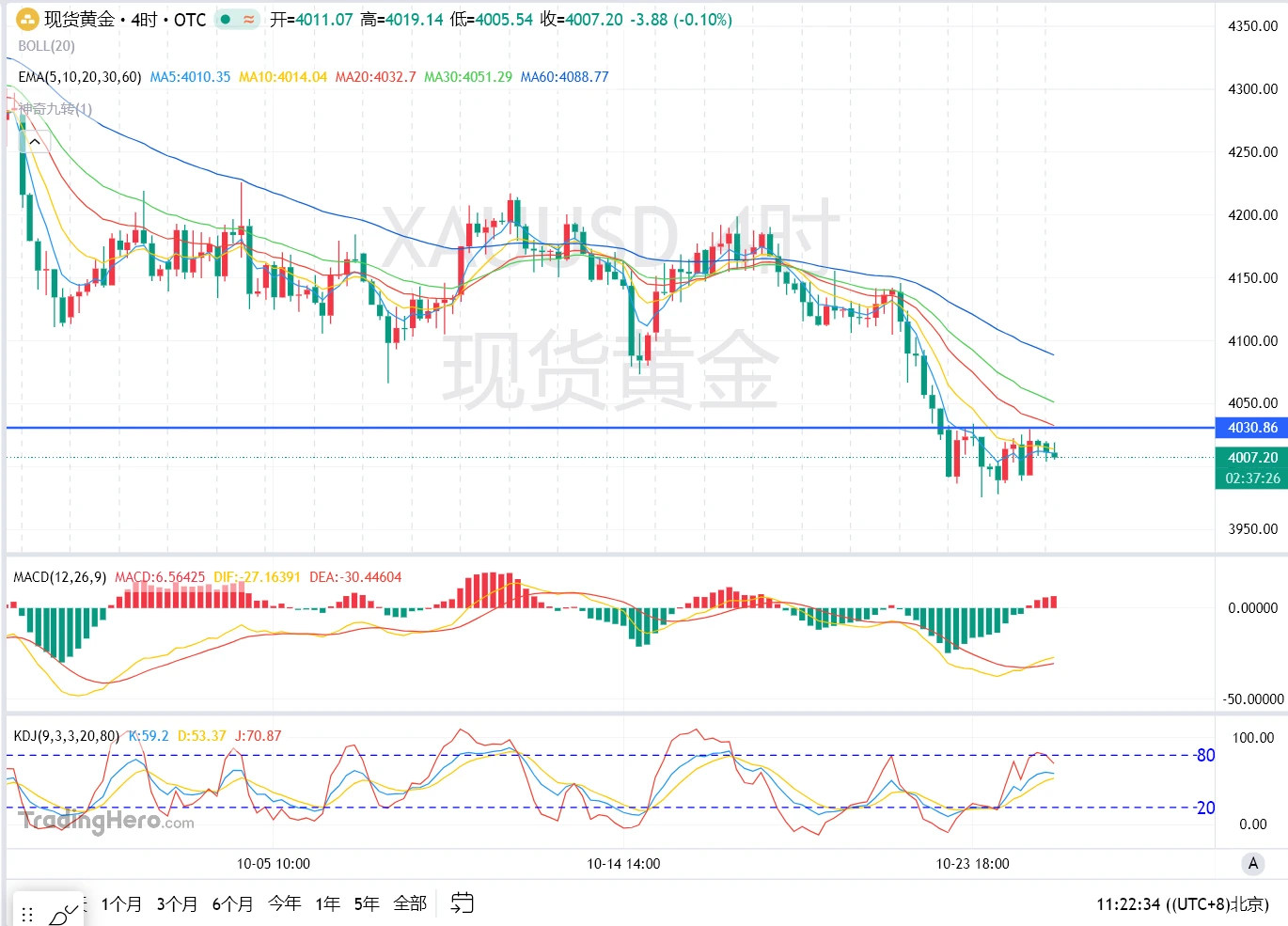Toggle auto scale with the A button
Viewport: 1288px width, 926px height.
1252,863
